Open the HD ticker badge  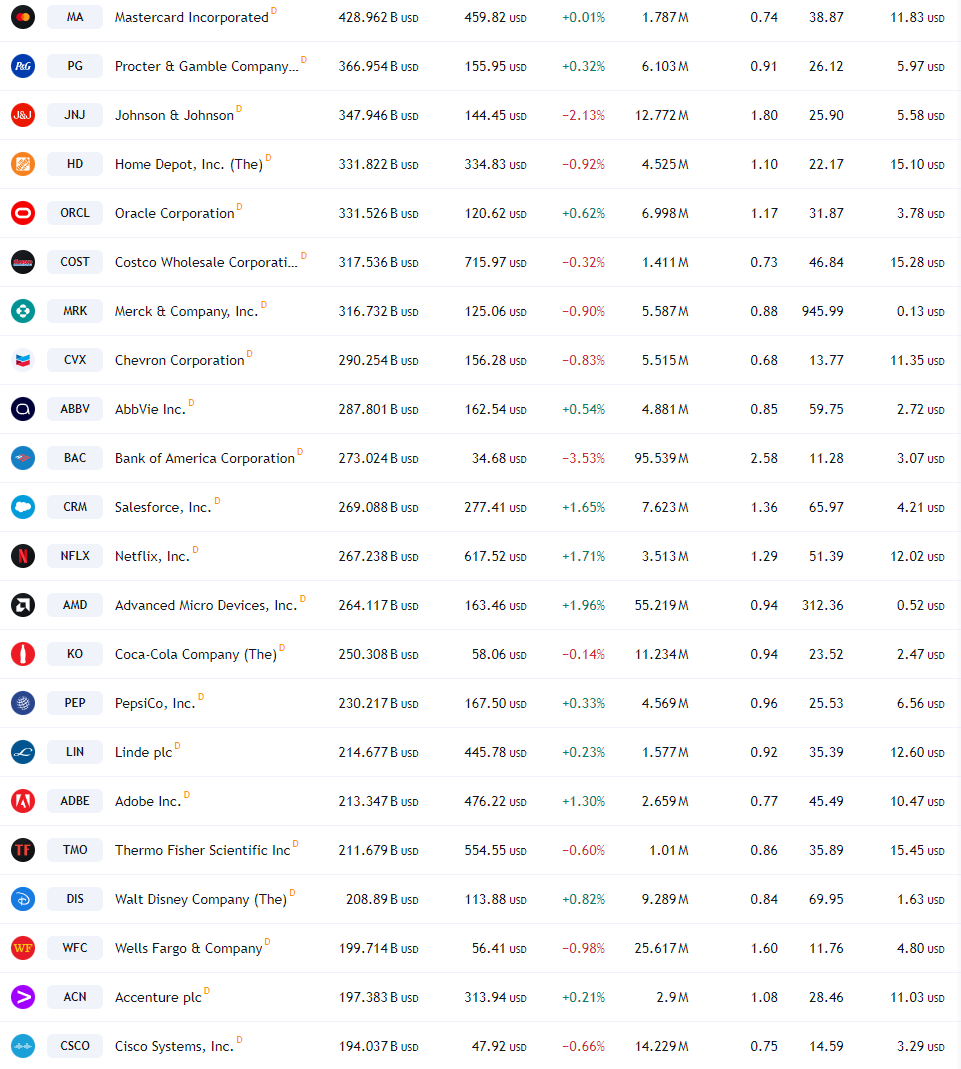pos(75,164)
